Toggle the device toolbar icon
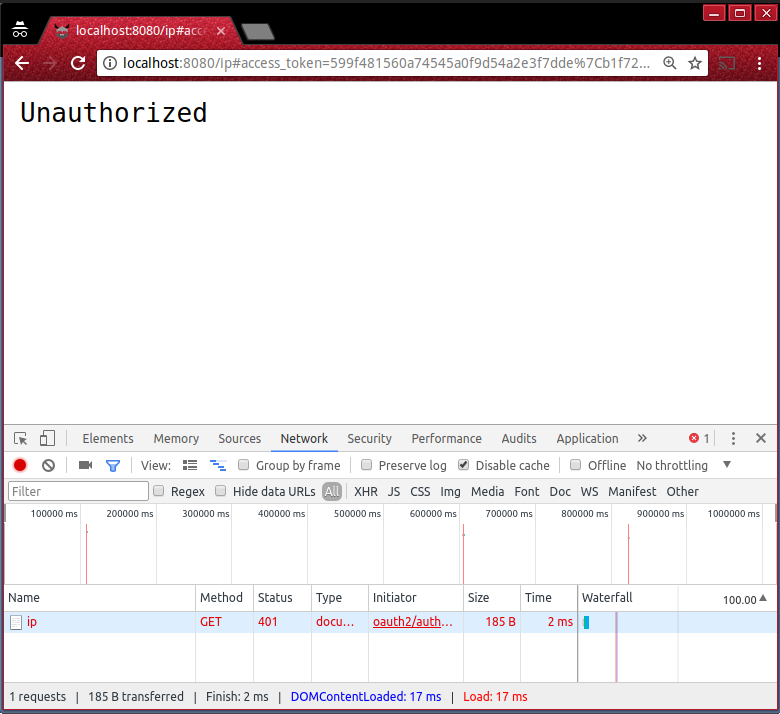This screenshot has width=780, height=714. pyautogui.click(x=47, y=439)
